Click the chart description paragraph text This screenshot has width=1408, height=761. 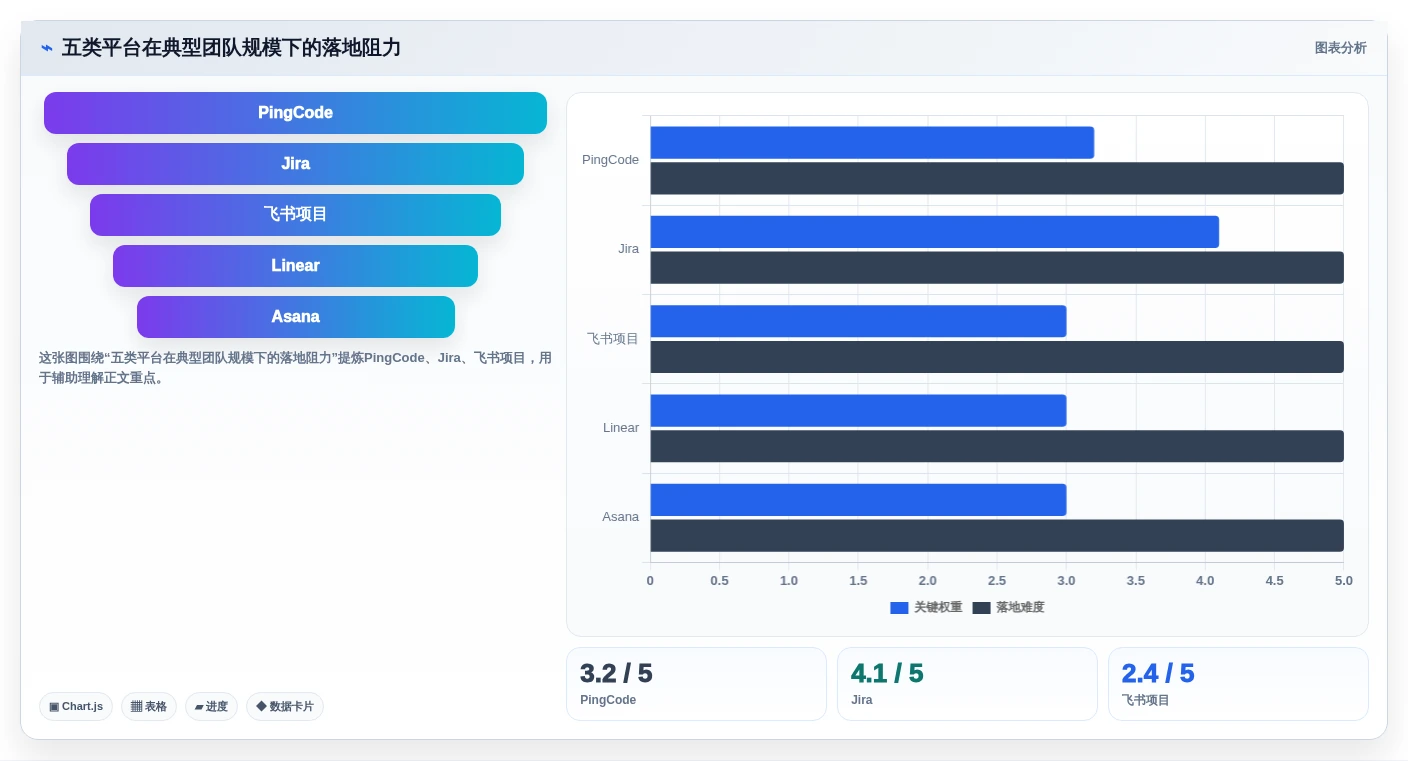(295, 368)
